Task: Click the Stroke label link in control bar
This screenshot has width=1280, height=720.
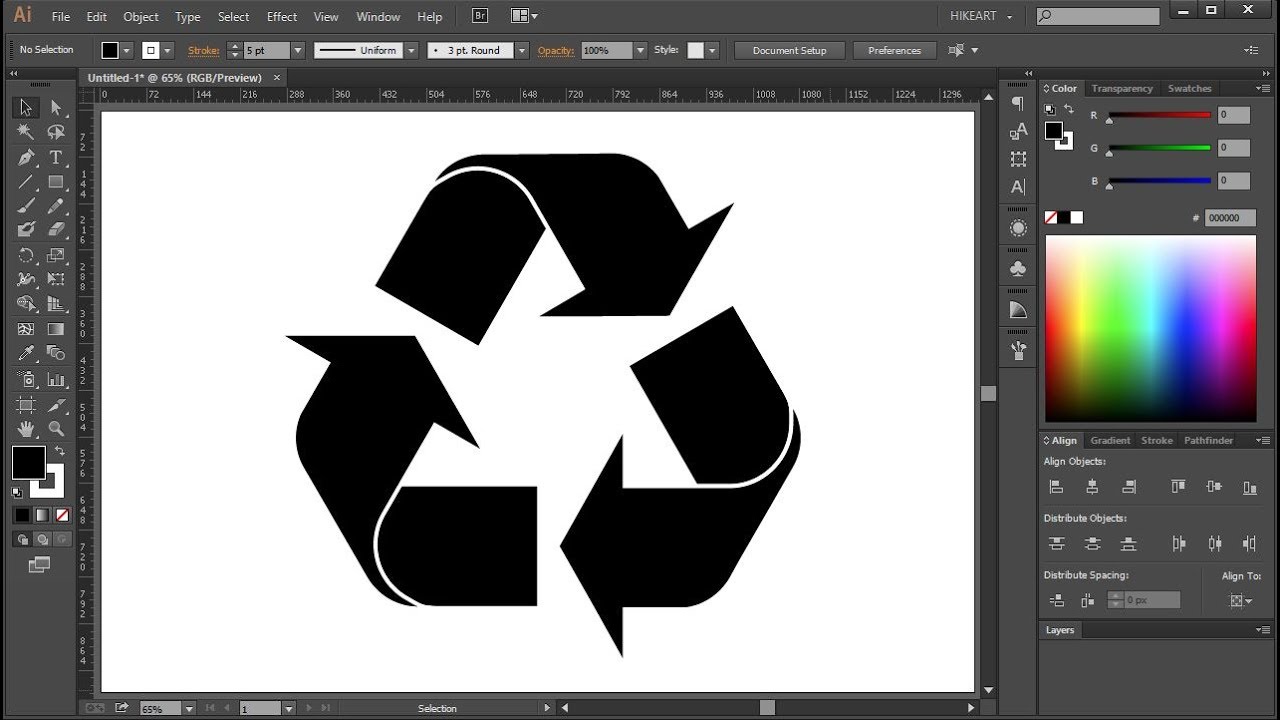Action: pyautogui.click(x=204, y=50)
